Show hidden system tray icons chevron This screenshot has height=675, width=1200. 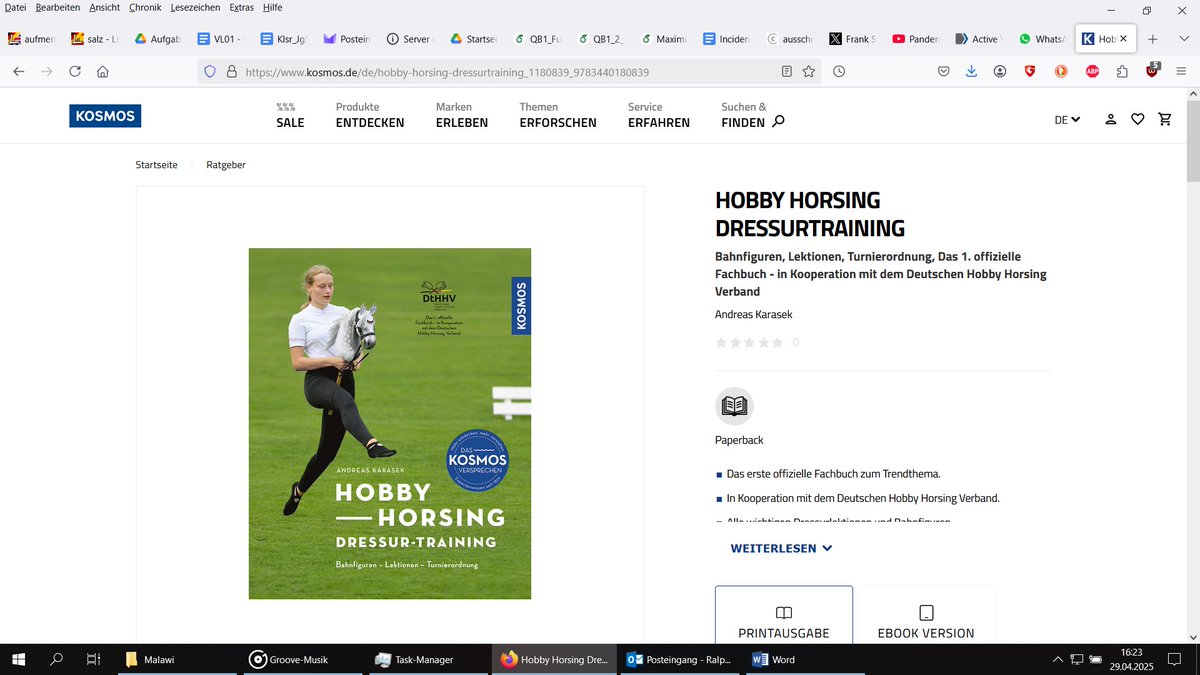coord(1059,660)
